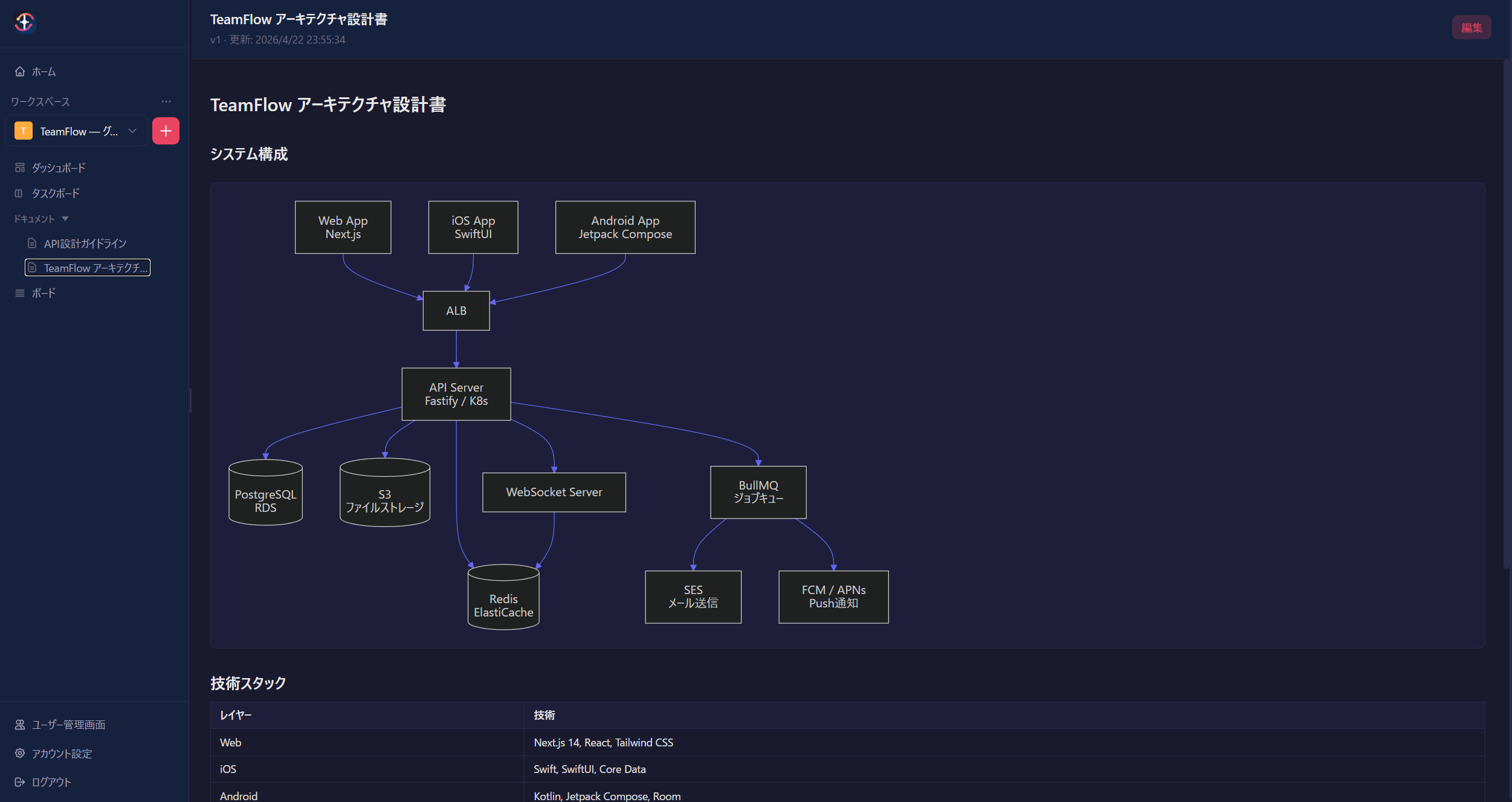Click document icon beside TeamFlow アーキテクチ
This screenshot has width=1512, height=802.
pyautogui.click(x=32, y=267)
